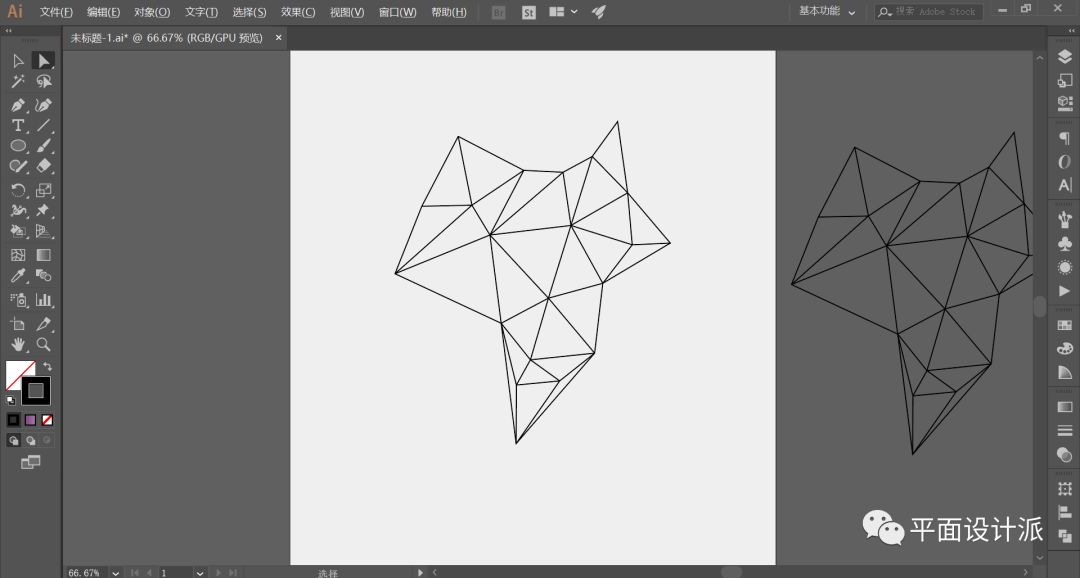Set paint to None
This screenshot has width=1080, height=578.
[47, 420]
